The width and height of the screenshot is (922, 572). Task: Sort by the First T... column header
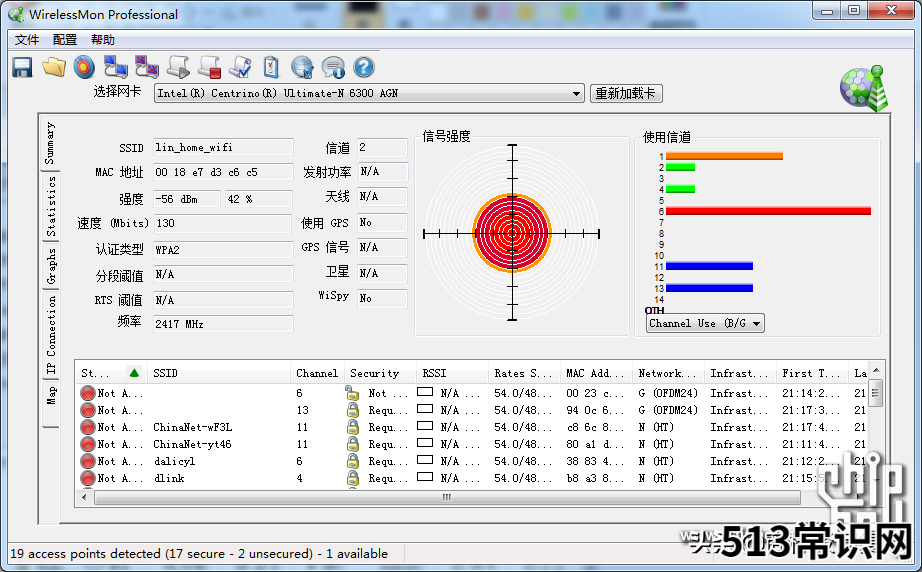tap(812, 373)
